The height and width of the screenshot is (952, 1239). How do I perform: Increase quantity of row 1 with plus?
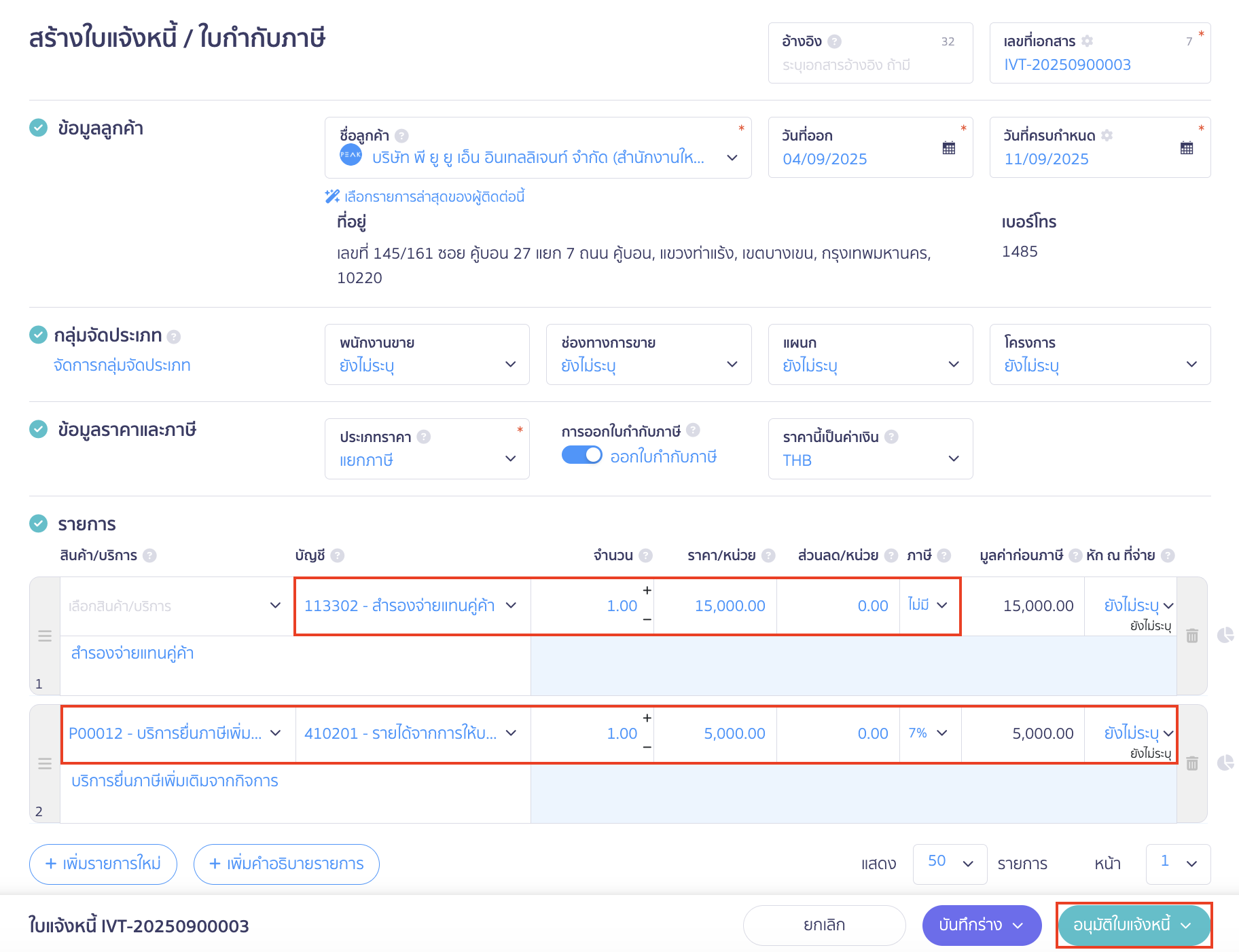(x=647, y=591)
